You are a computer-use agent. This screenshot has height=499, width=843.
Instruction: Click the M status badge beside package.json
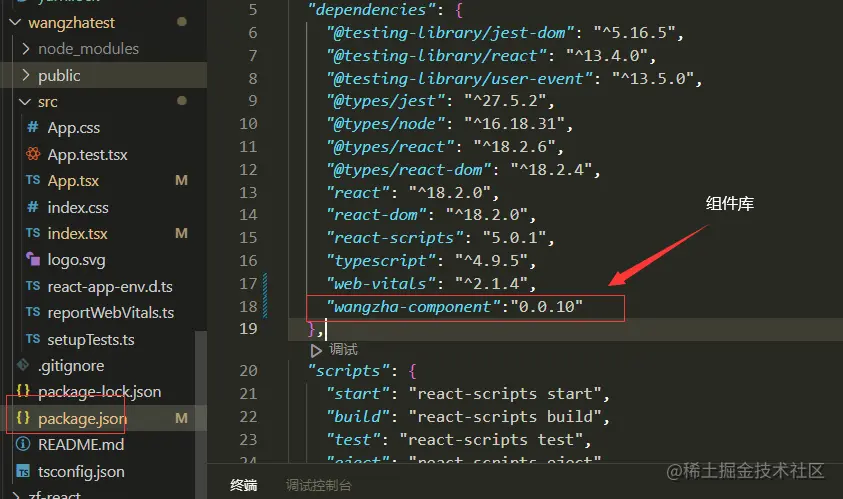[182, 418]
